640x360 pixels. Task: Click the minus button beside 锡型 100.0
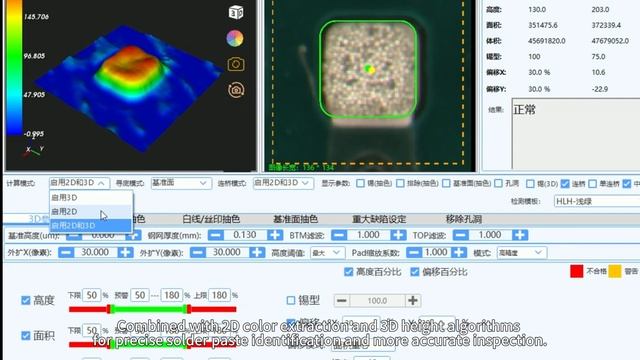(342, 301)
